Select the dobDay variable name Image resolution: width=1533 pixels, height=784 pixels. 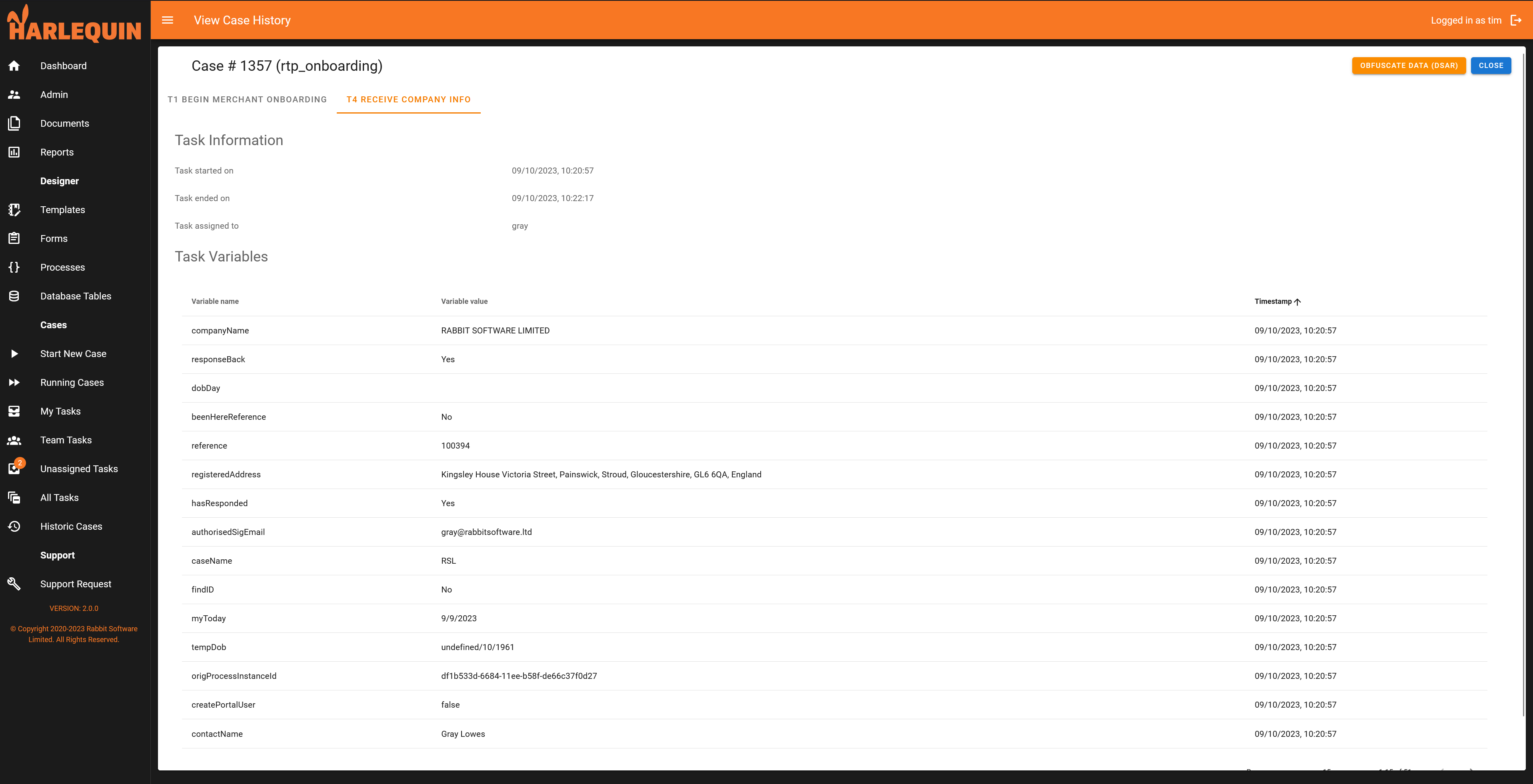pos(206,389)
